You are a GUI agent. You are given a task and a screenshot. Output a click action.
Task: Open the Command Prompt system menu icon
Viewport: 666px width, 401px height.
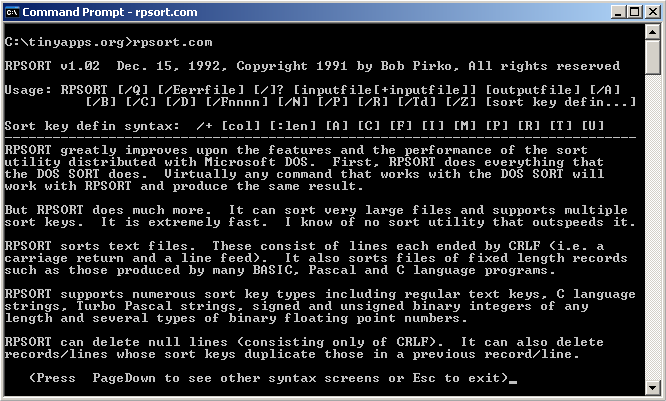(11, 12)
